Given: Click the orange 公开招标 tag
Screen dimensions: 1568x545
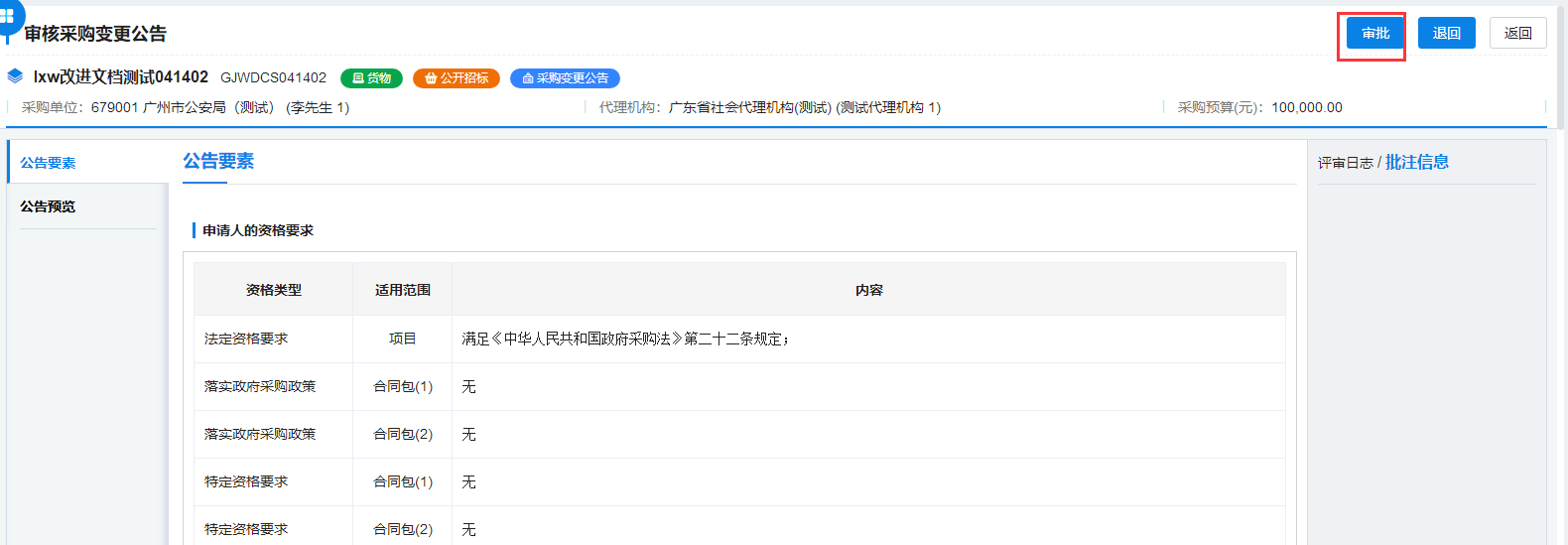Looking at the screenshot, I should pos(457,78).
